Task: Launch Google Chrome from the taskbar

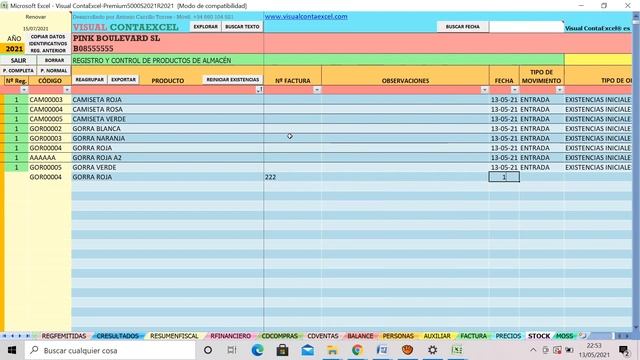Action: (x=357, y=350)
